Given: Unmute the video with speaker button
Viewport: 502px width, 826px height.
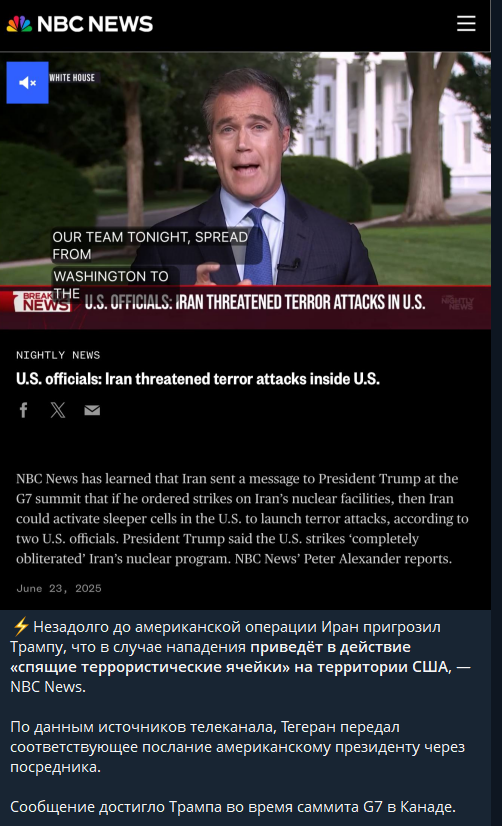Looking at the screenshot, I should [x=27, y=83].
